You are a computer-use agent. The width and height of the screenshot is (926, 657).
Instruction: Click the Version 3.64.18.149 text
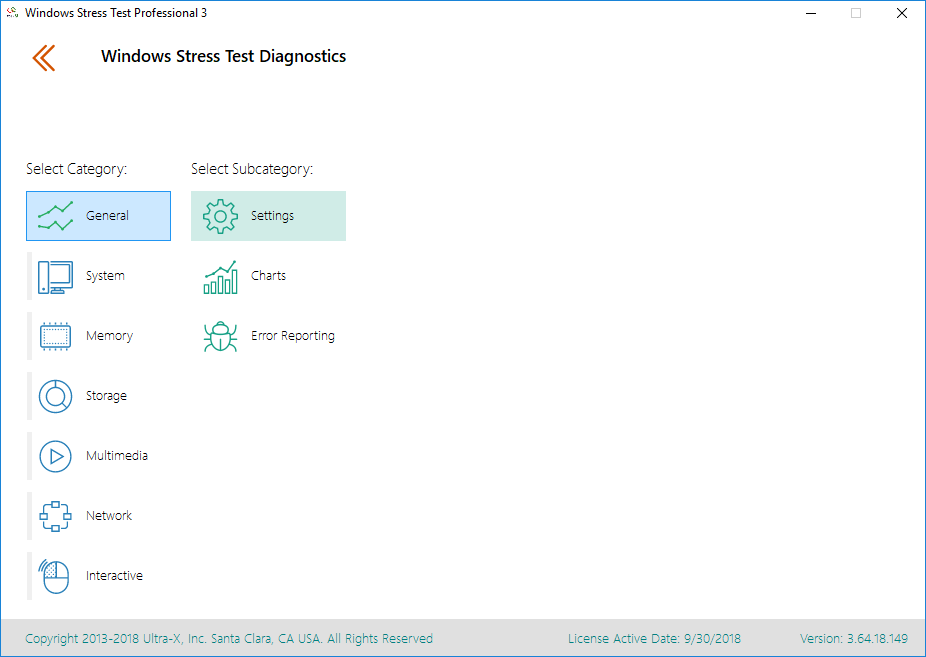coord(854,639)
